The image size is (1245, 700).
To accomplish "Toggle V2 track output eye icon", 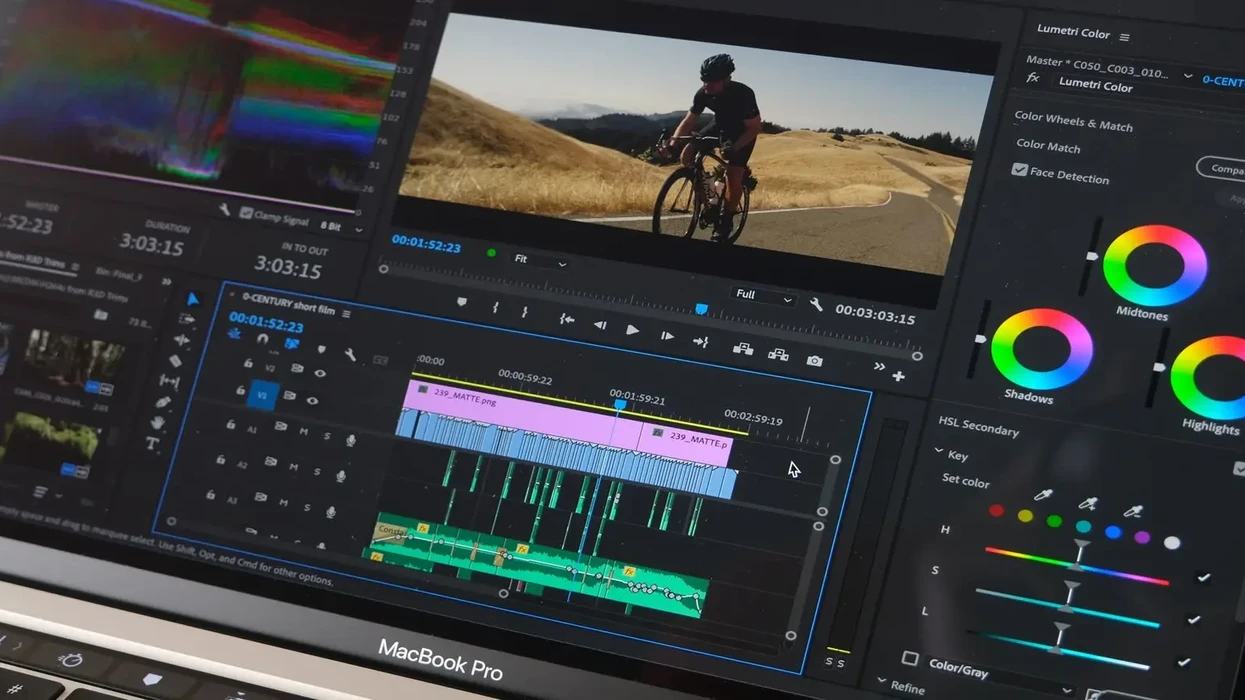I will [320, 373].
